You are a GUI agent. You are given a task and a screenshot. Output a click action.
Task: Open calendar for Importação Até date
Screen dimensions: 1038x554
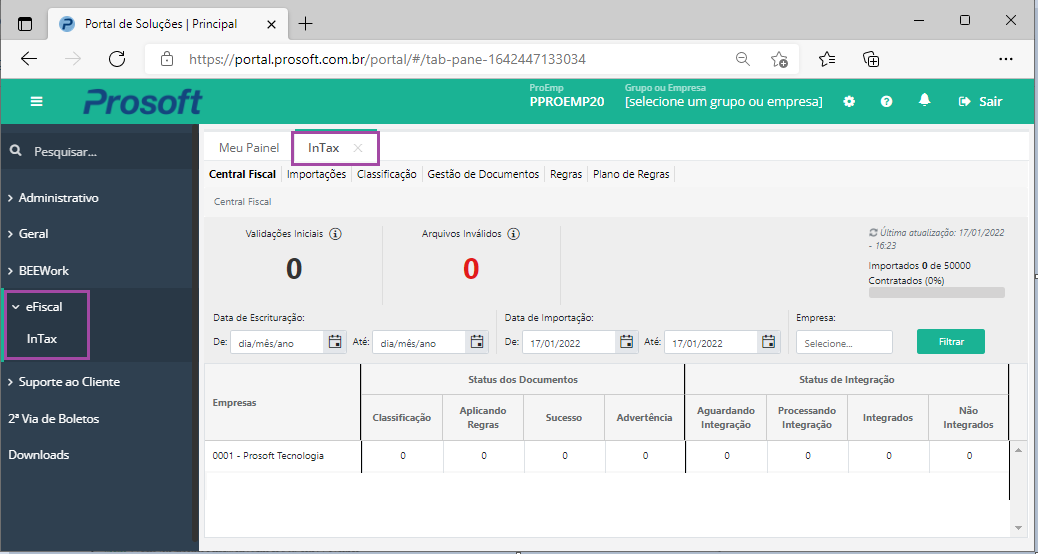pos(768,342)
